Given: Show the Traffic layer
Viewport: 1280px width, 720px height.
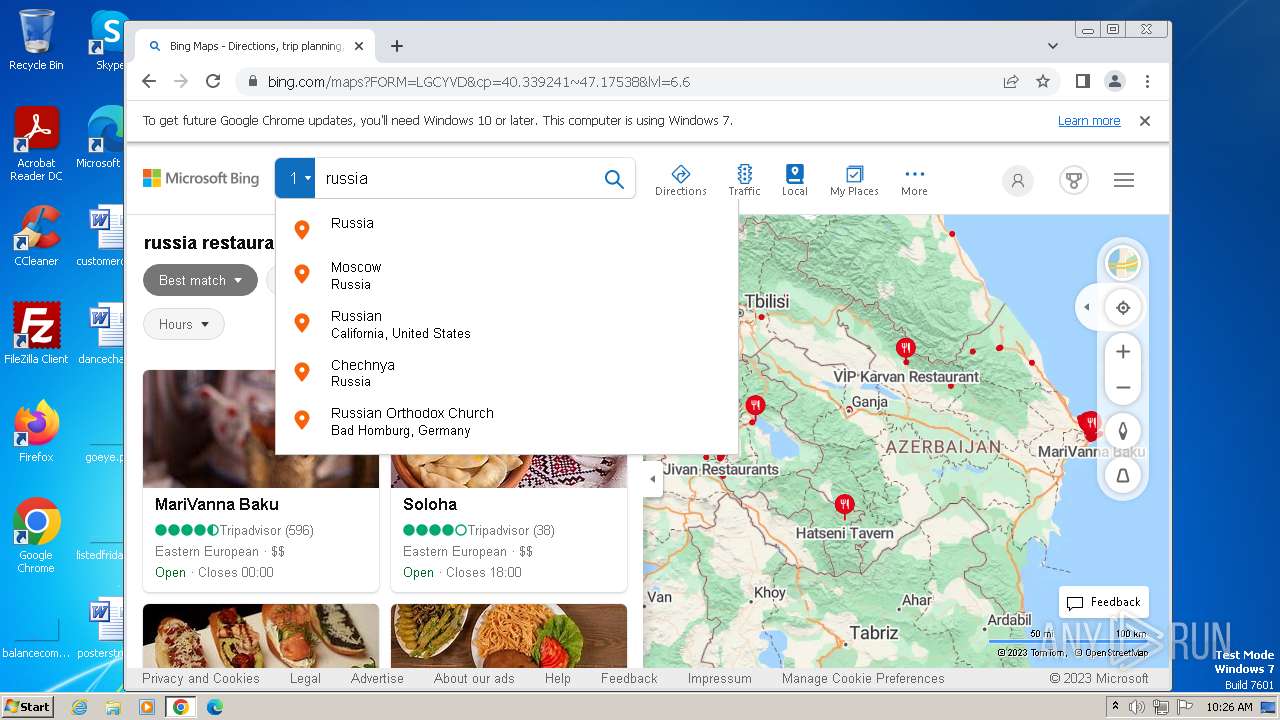Looking at the screenshot, I should pos(744,180).
